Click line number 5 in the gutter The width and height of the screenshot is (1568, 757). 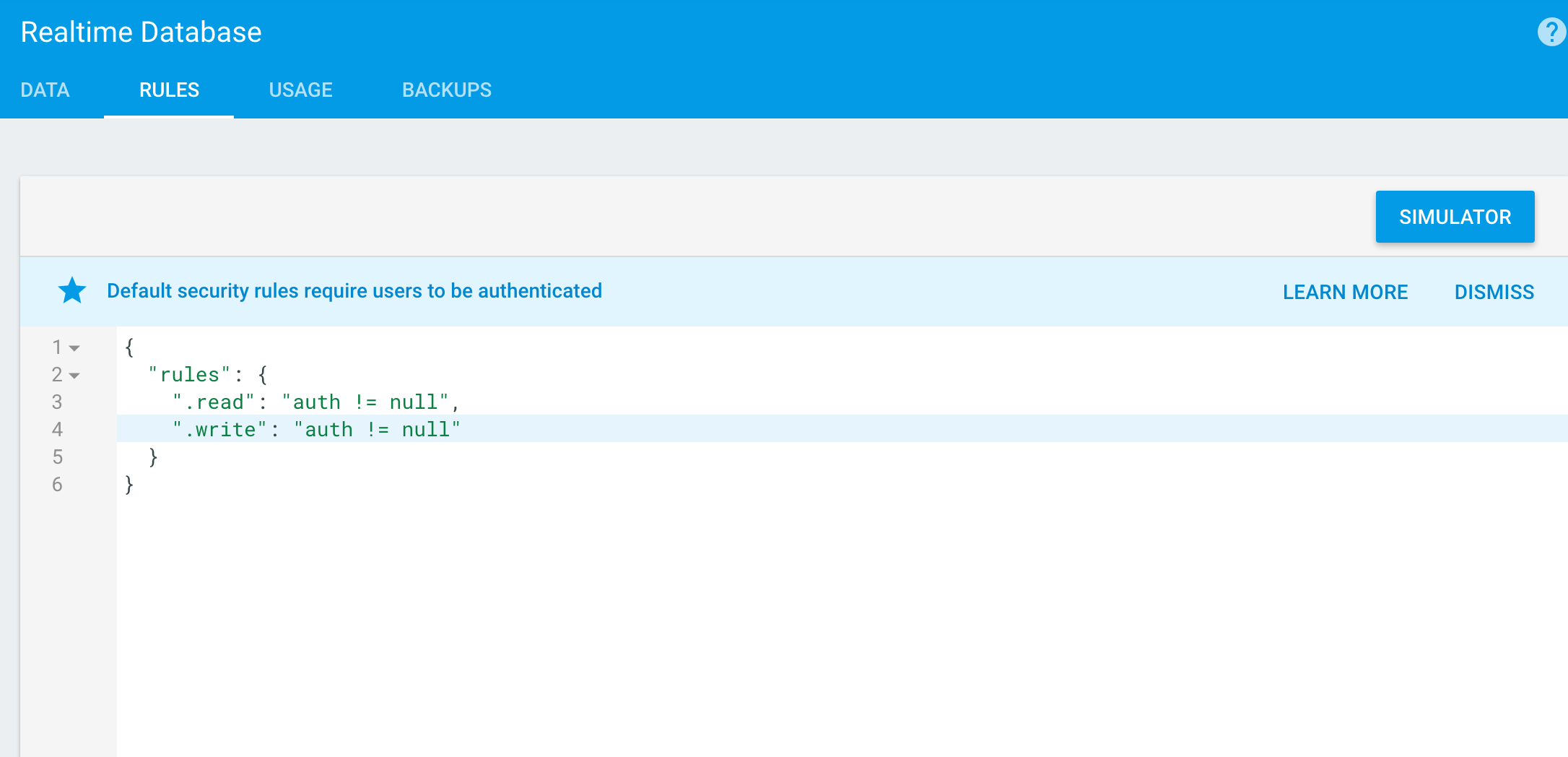[57, 457]
